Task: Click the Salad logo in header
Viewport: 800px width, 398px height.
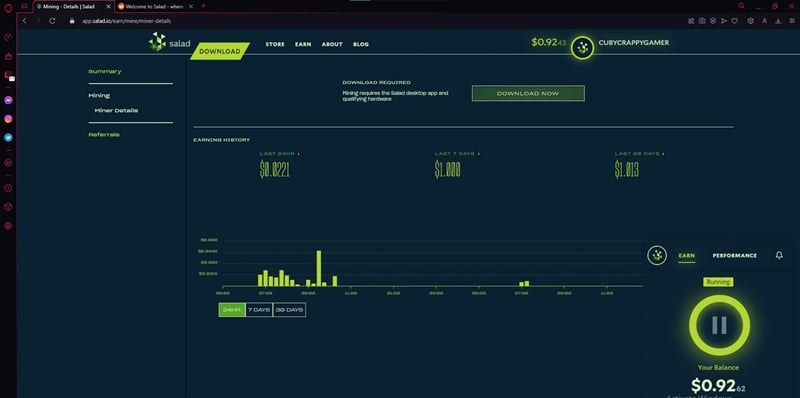Action: tap(169, 42)
